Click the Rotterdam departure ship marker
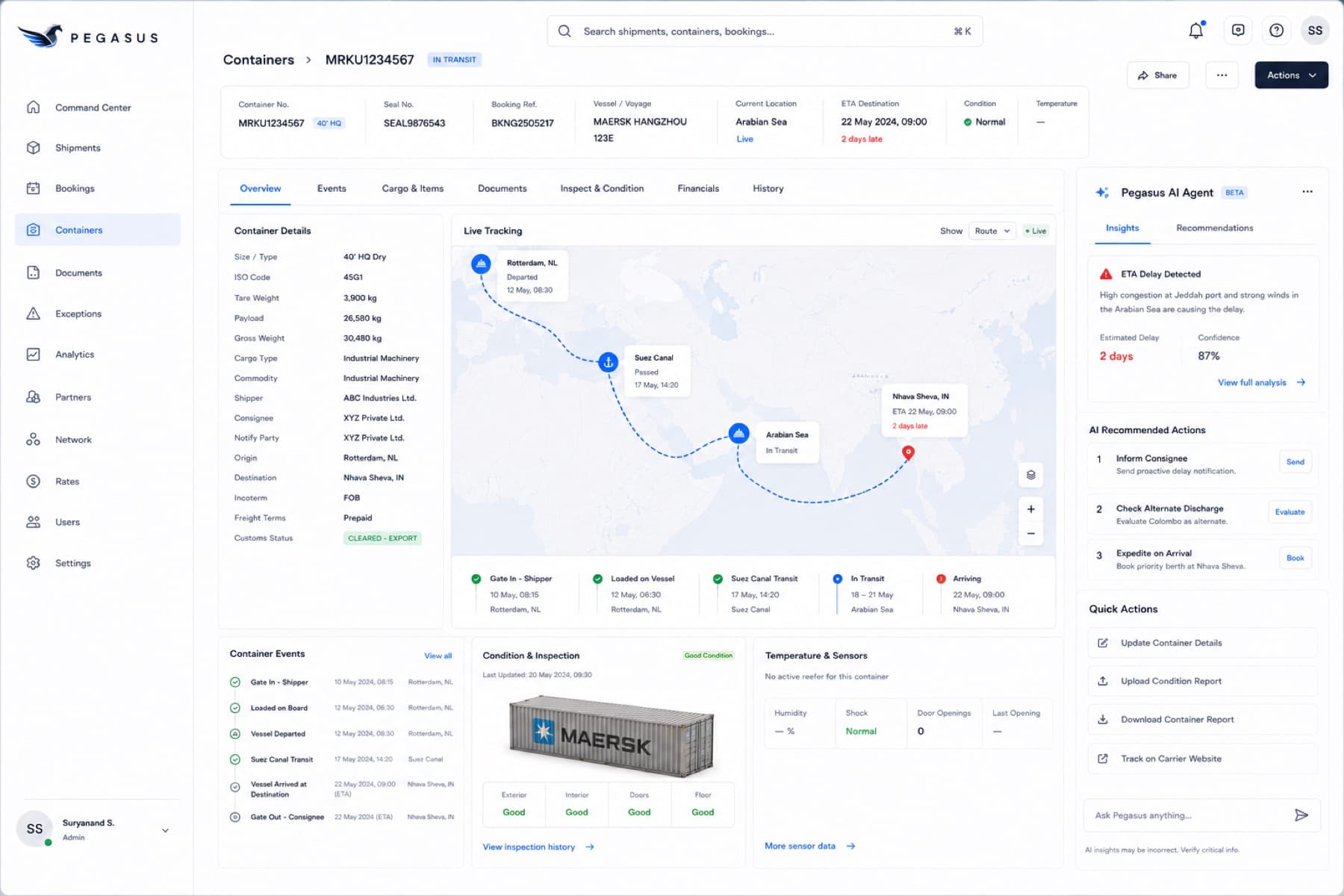The image size is (1344, 896). [x=481, y=264]
